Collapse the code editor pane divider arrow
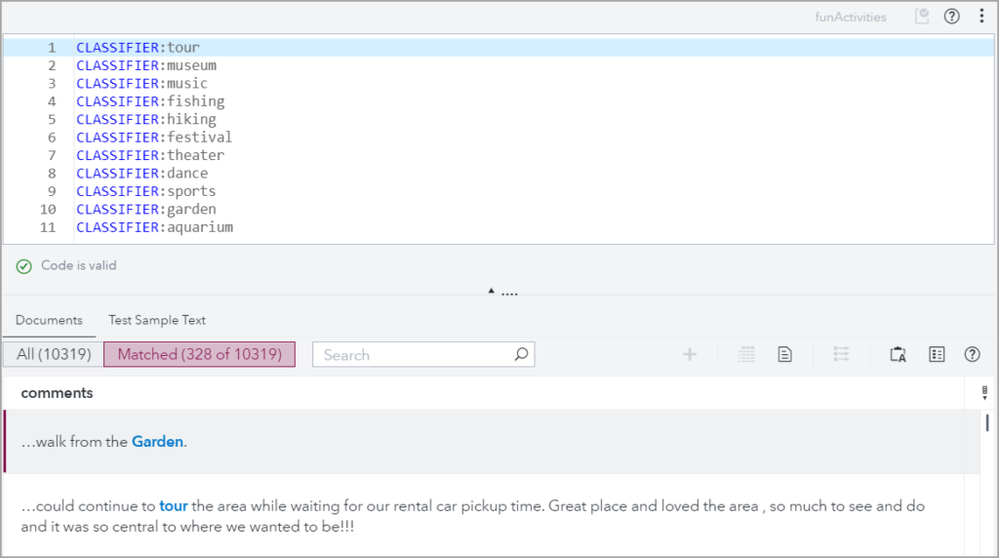 pos(491,291)
